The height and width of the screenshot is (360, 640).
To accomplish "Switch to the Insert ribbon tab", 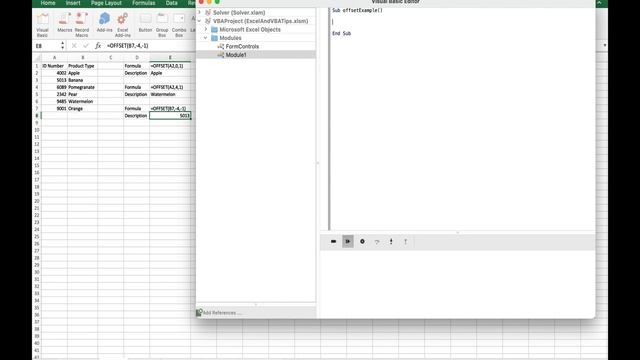I will point(73,3).
